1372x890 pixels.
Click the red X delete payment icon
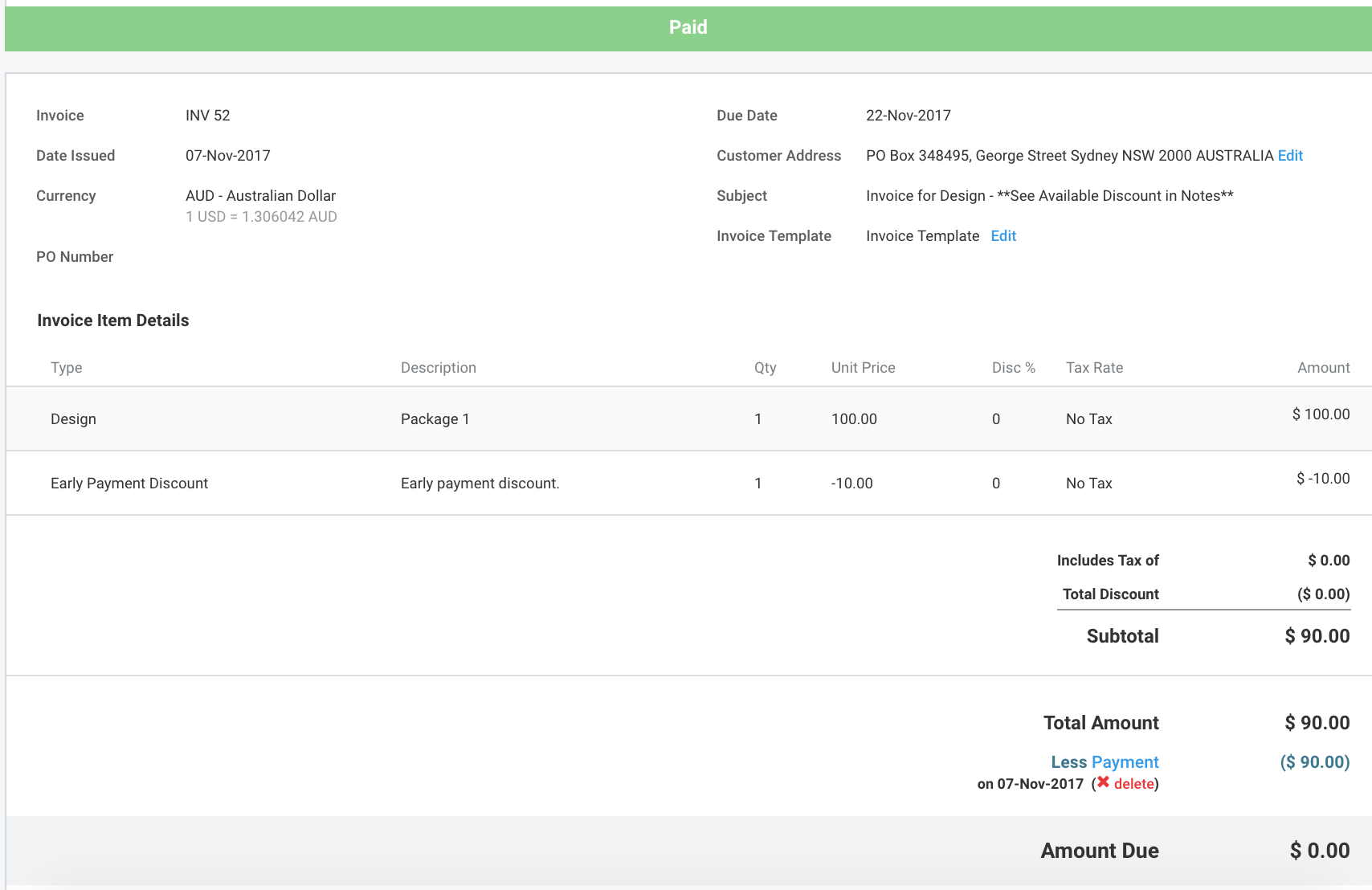pyautogui.click(x=1104, y=782)
